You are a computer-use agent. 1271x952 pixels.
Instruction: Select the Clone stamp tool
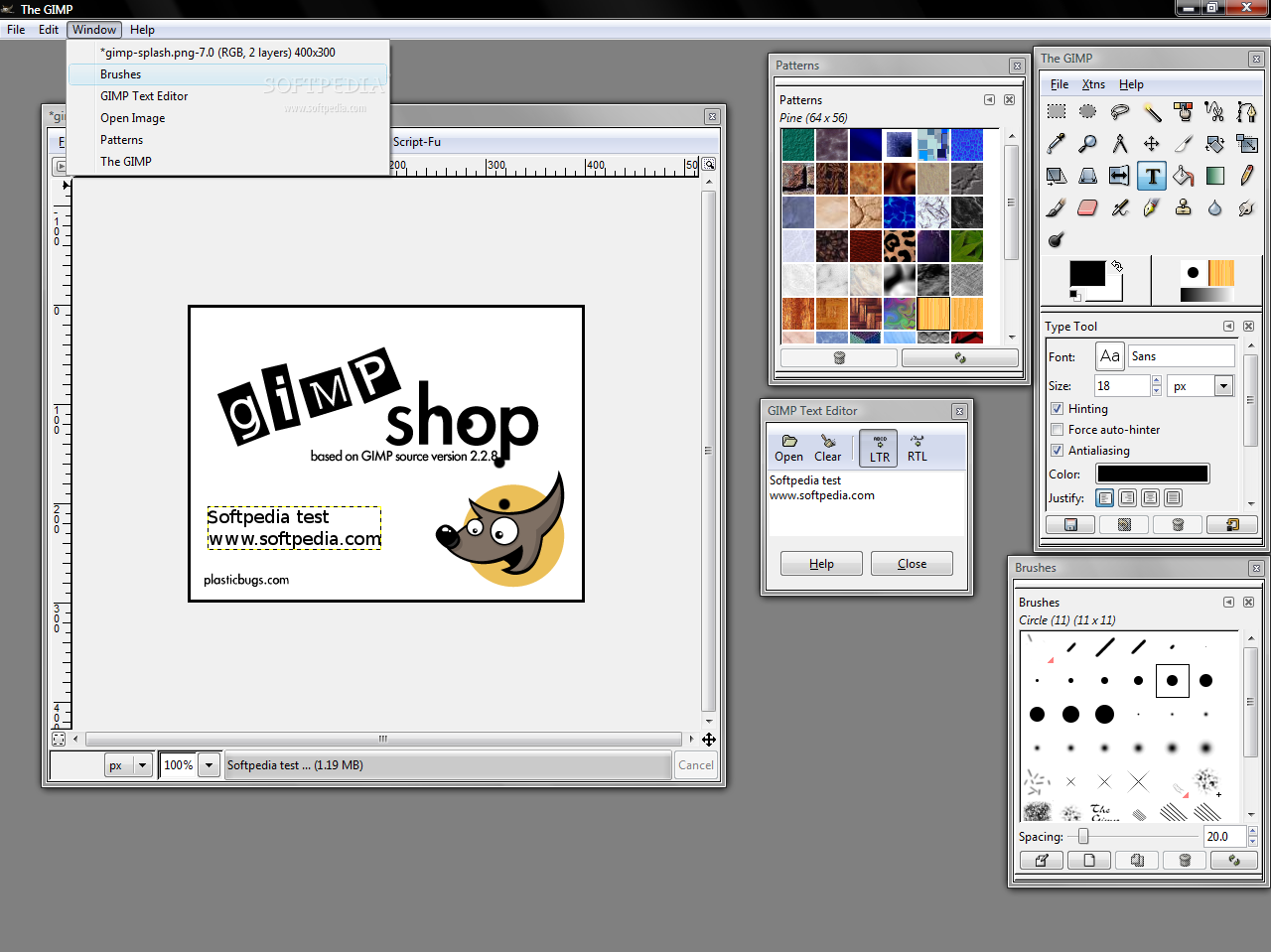(x=1184, y=207)
